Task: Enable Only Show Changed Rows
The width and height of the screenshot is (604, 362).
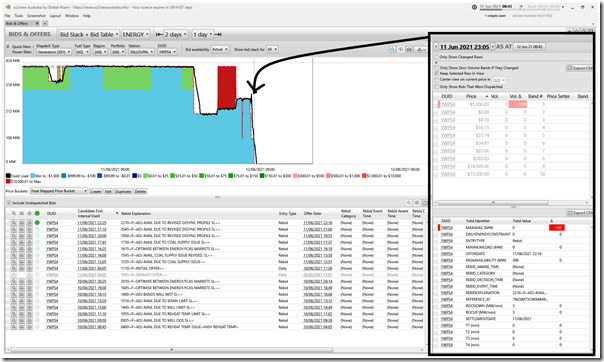Action: [436, 57]
